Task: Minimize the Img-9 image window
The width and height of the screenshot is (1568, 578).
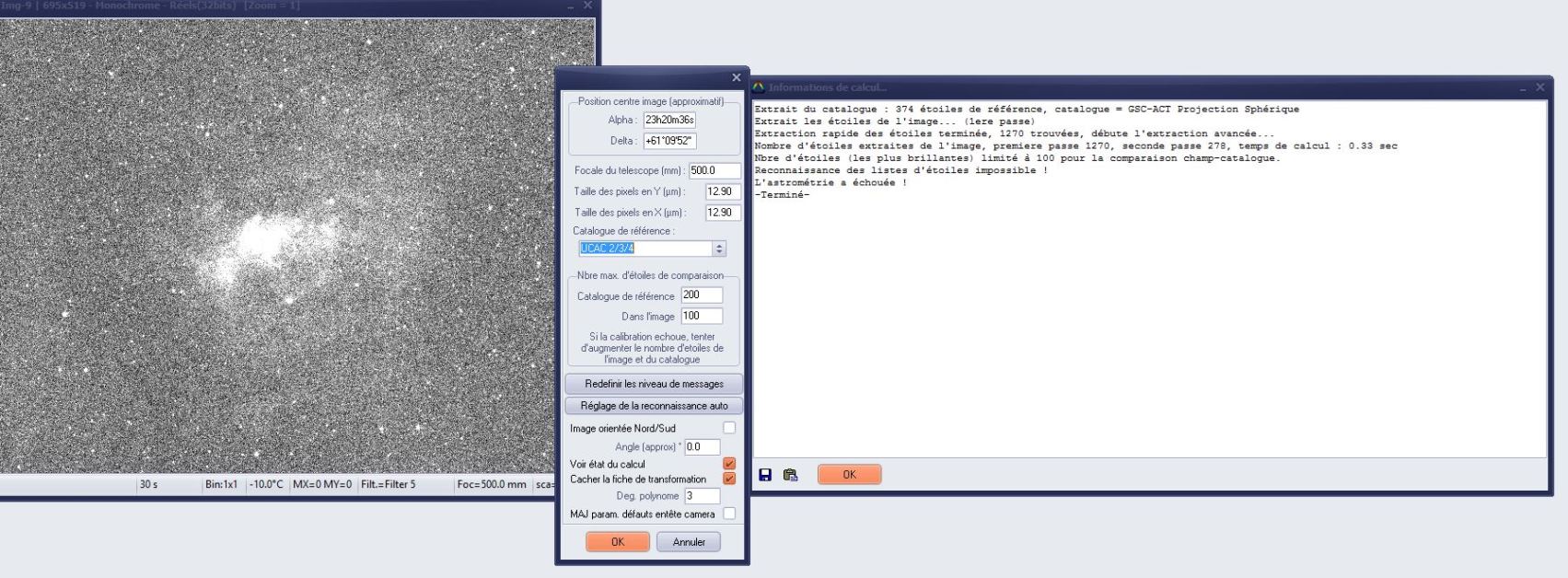Action: pyautogui.click(x=571, y=6)
